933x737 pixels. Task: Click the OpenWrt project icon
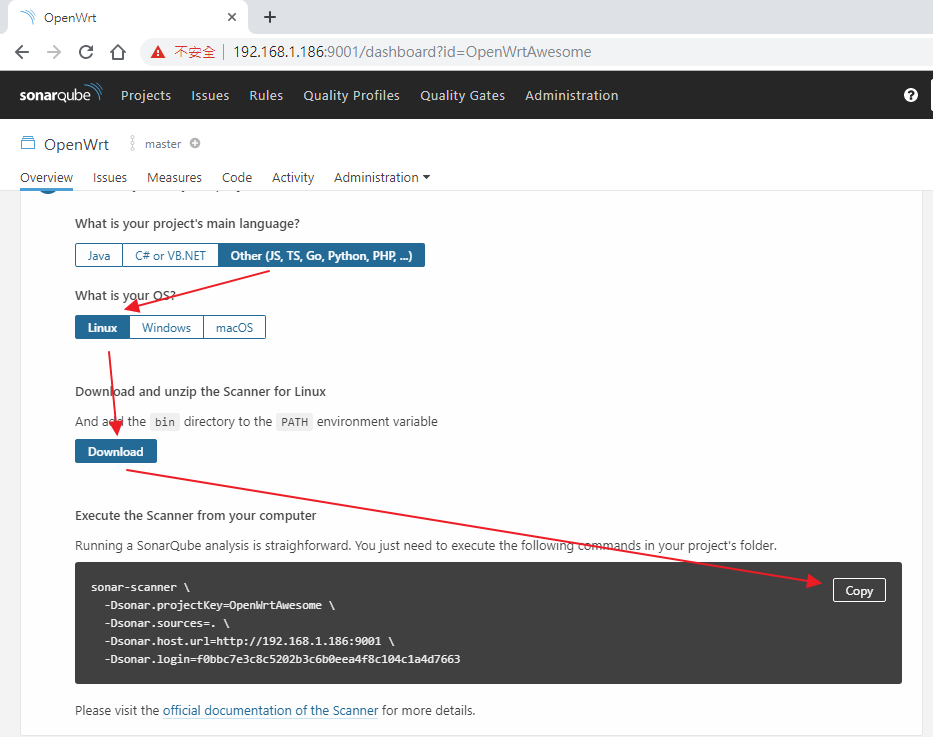[x=28, y=143]
